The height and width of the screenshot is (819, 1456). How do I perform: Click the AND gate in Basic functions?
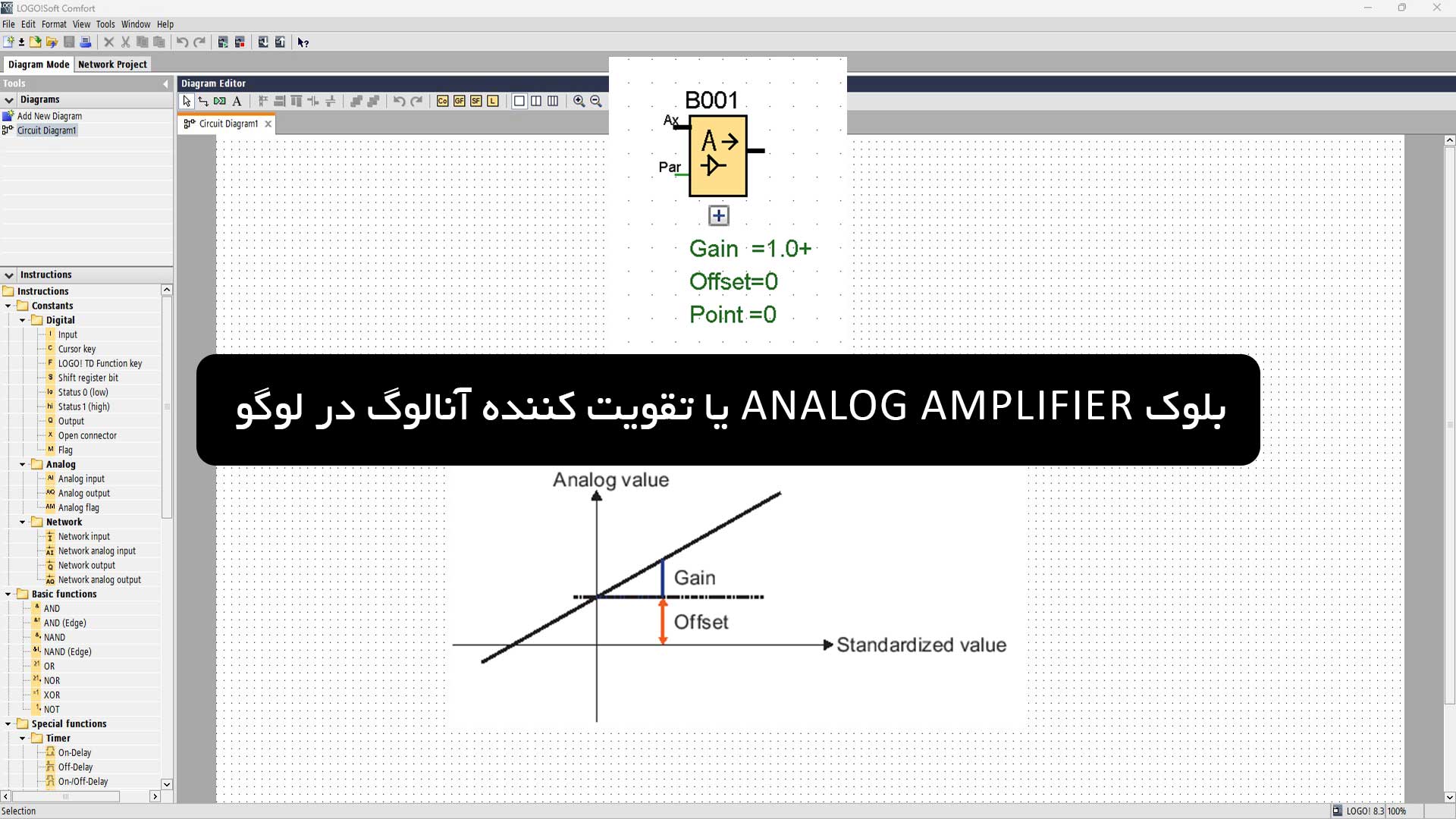(51, 608)
